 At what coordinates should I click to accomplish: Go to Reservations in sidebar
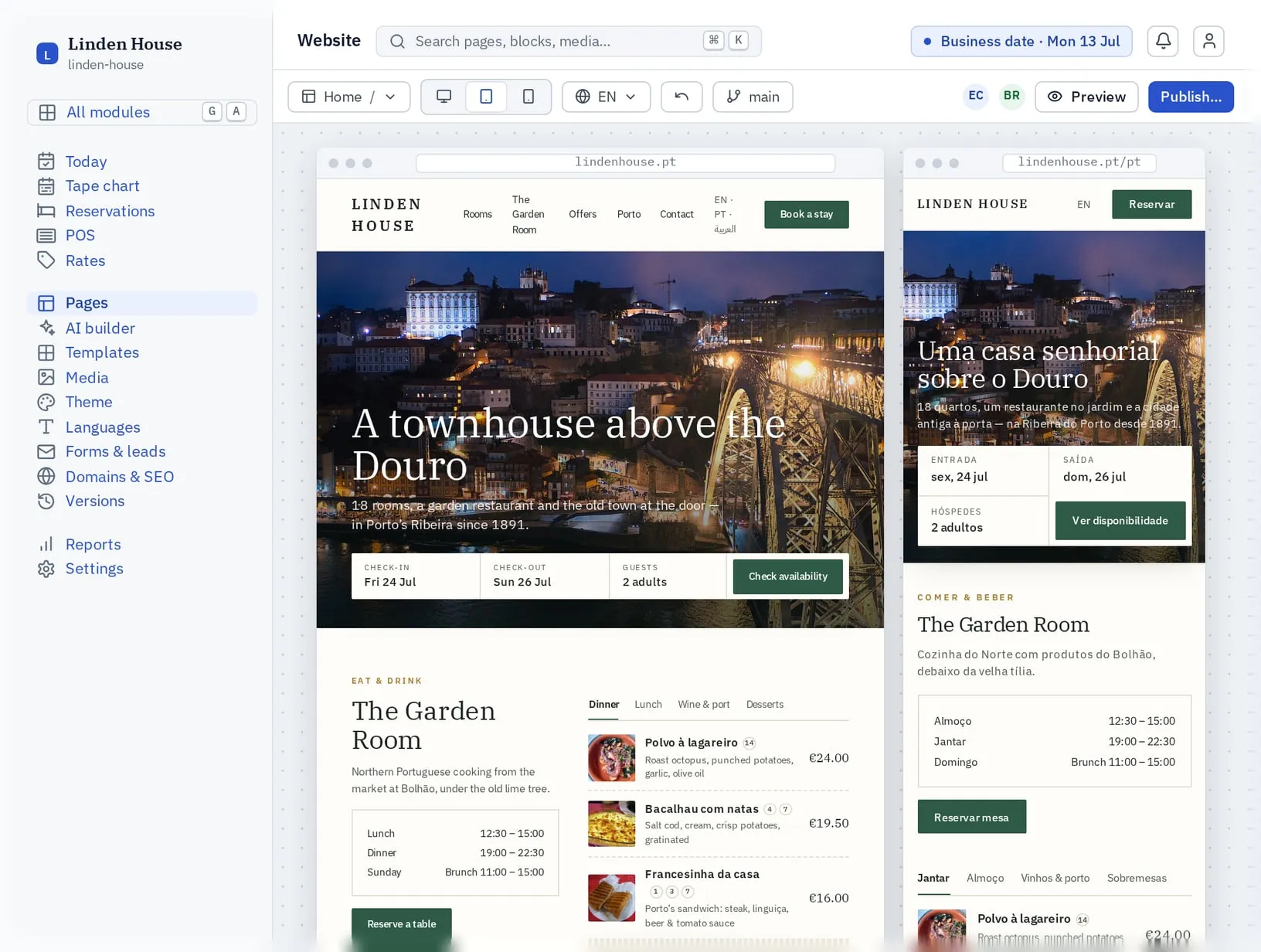click(142, 211)
